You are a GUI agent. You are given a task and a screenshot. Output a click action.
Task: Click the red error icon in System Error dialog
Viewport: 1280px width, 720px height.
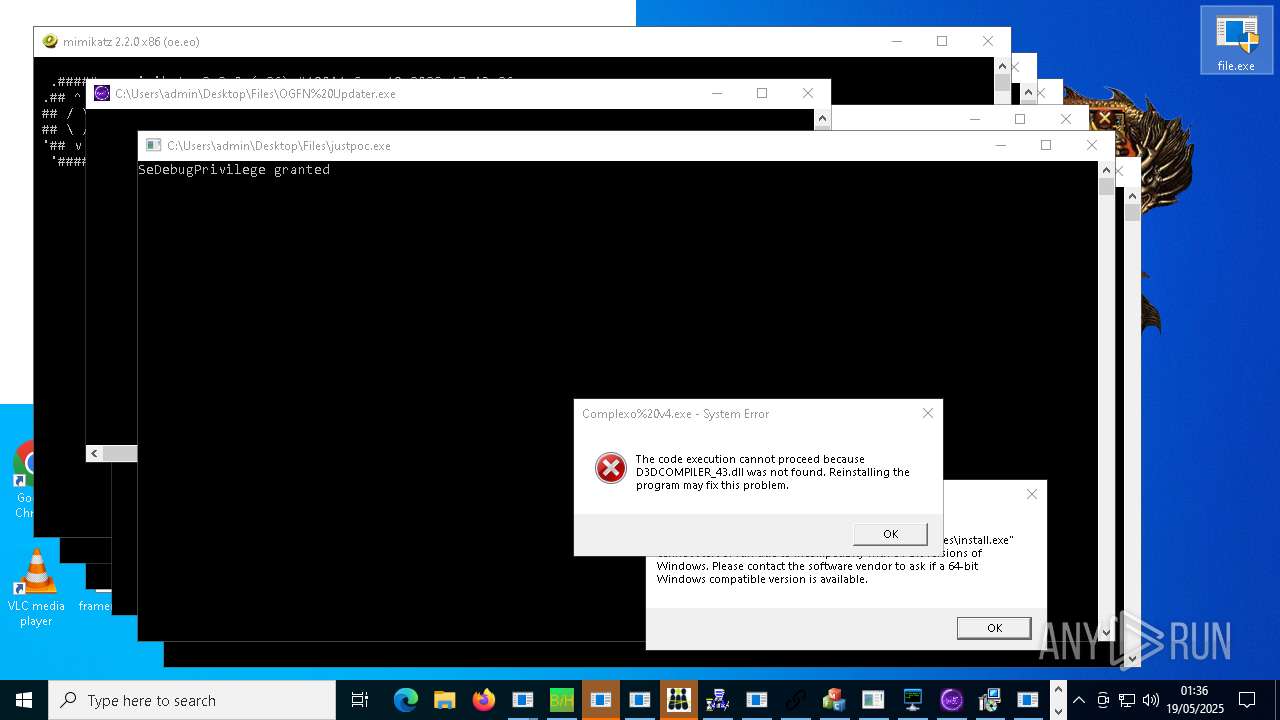tap(610, 468)
